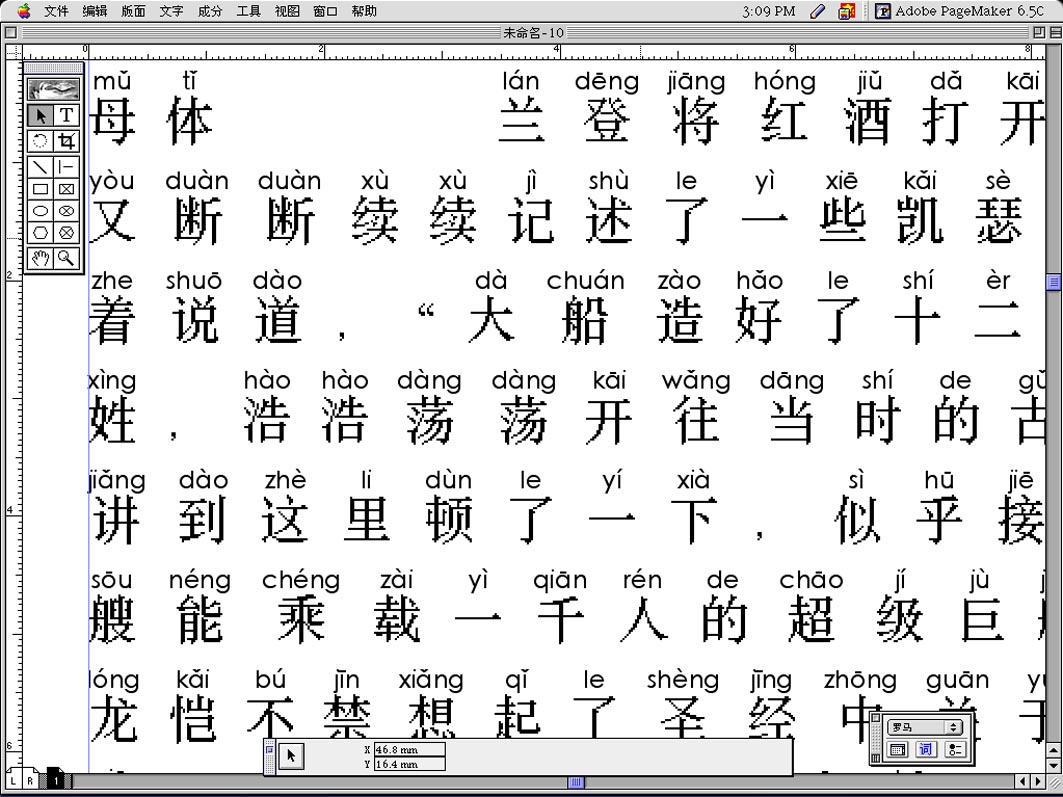Select the Rotating tool

click(x=40, y=141)
